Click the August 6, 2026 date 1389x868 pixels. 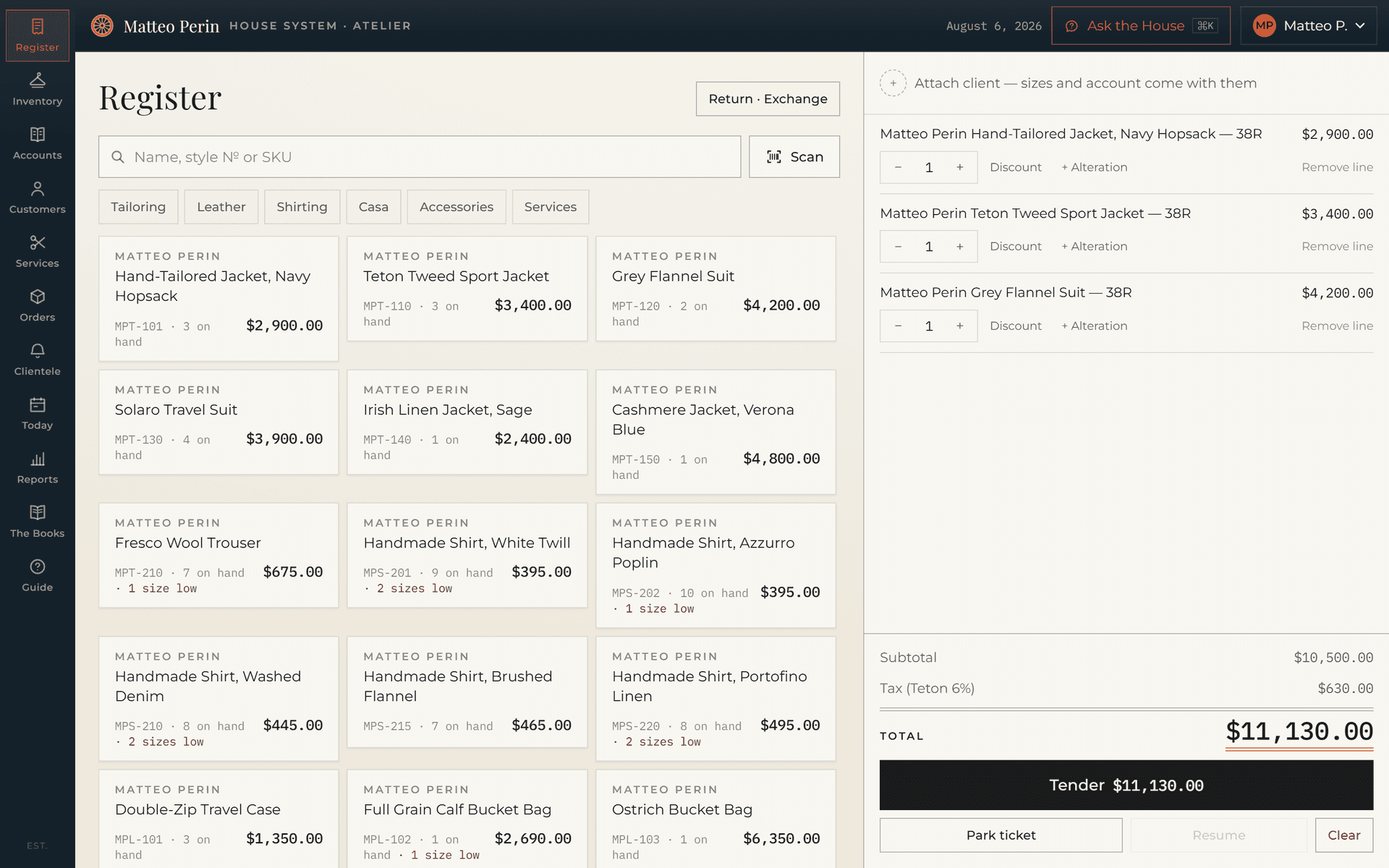click(x=994, y=26)
